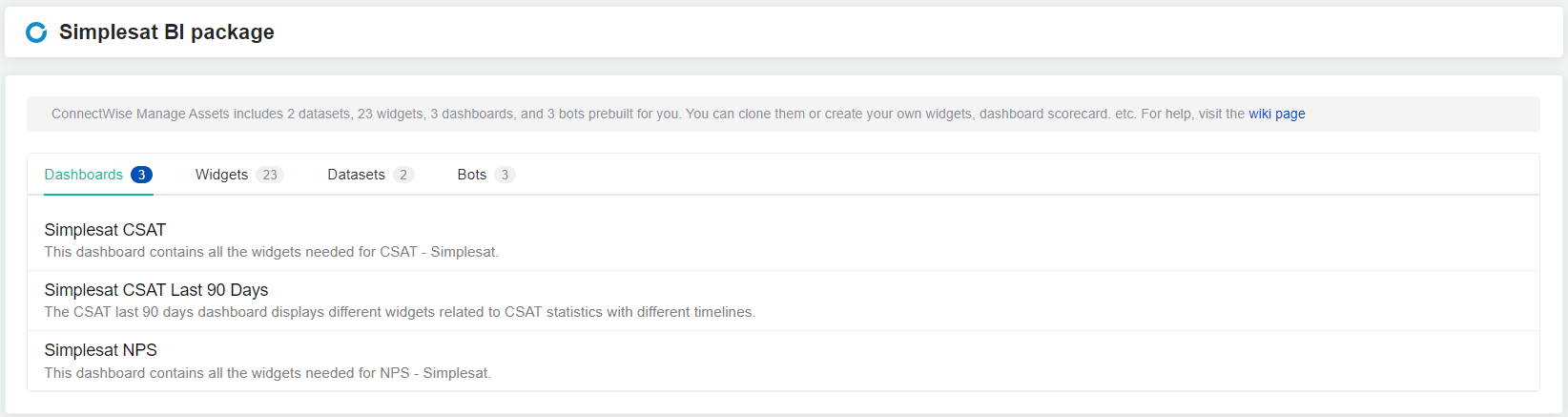The height and width of the screenshot is (417, 1568).
Task: Click the "ConnectWise Manage Assets includes" banner text
Action: [x=167, y=114]
